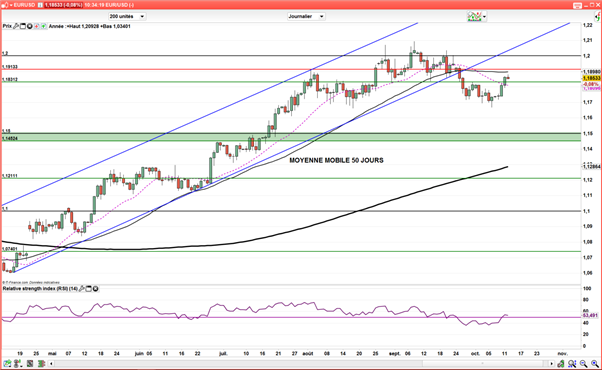
Task: Maximize the Prix price panel
Action: tap(23, 26)
